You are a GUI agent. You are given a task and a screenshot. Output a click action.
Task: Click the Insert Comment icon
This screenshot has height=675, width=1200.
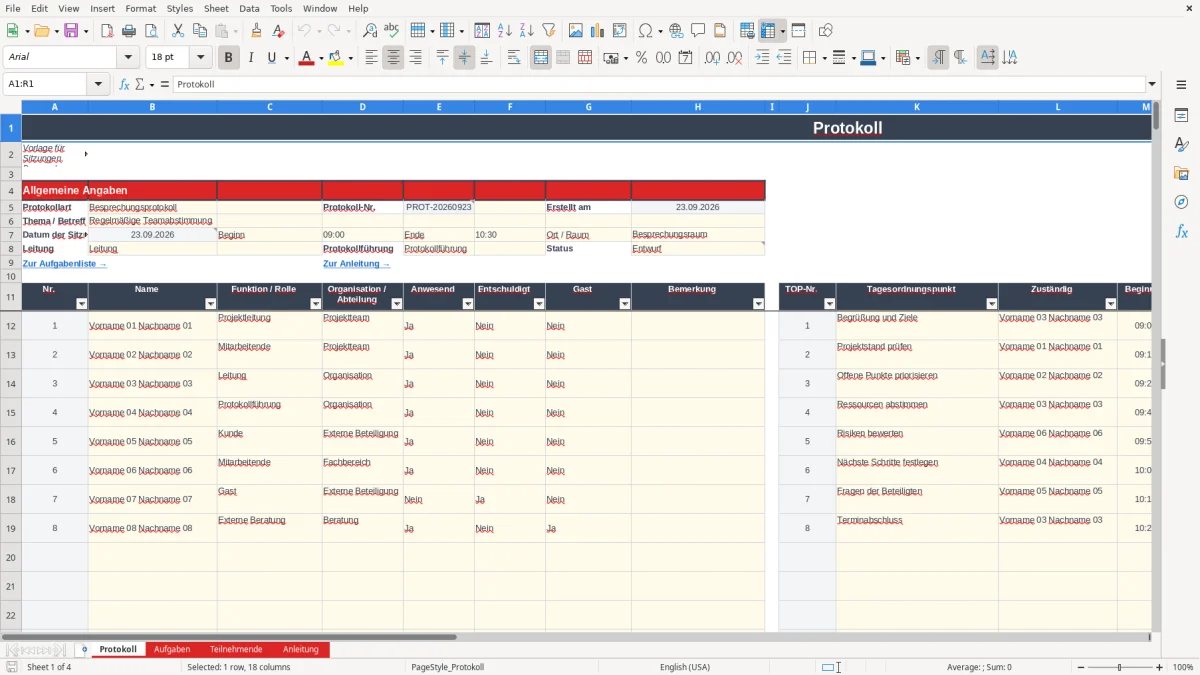coord(698,31)
